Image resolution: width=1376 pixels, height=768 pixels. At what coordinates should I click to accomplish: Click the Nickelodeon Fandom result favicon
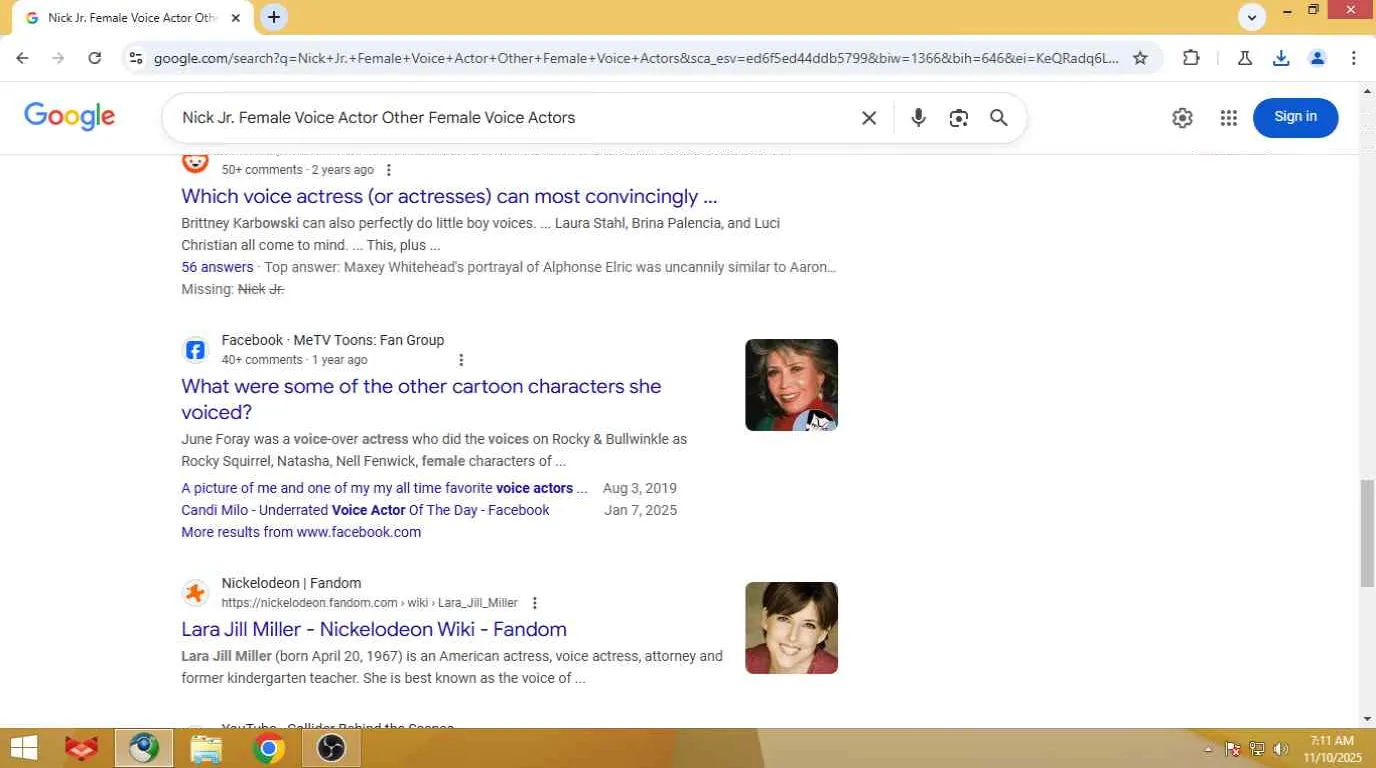pos(195,593)
